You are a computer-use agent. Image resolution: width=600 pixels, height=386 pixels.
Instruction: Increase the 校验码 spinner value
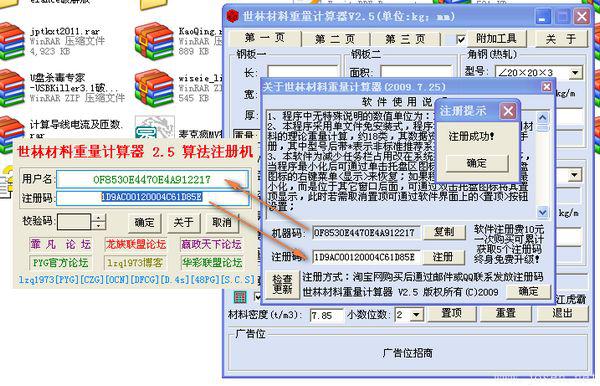99,218
